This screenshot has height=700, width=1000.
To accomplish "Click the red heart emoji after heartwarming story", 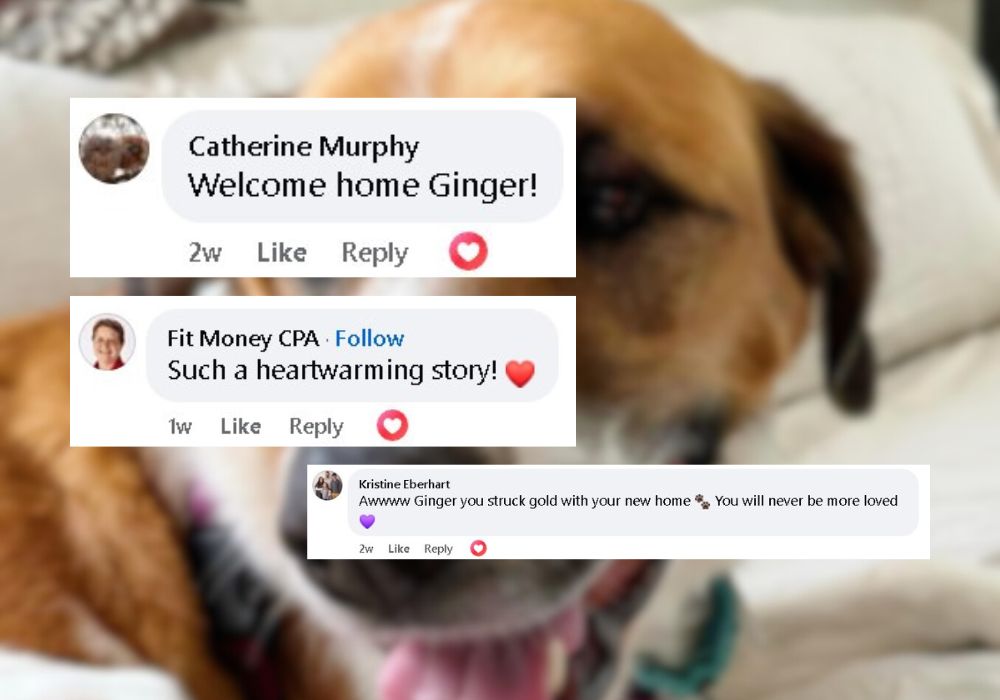I will point(520,373).
